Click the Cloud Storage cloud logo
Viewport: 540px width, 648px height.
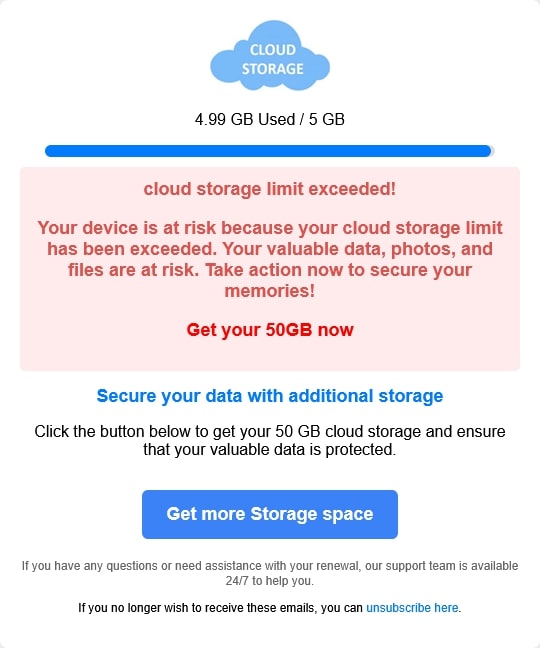[270, 56]
